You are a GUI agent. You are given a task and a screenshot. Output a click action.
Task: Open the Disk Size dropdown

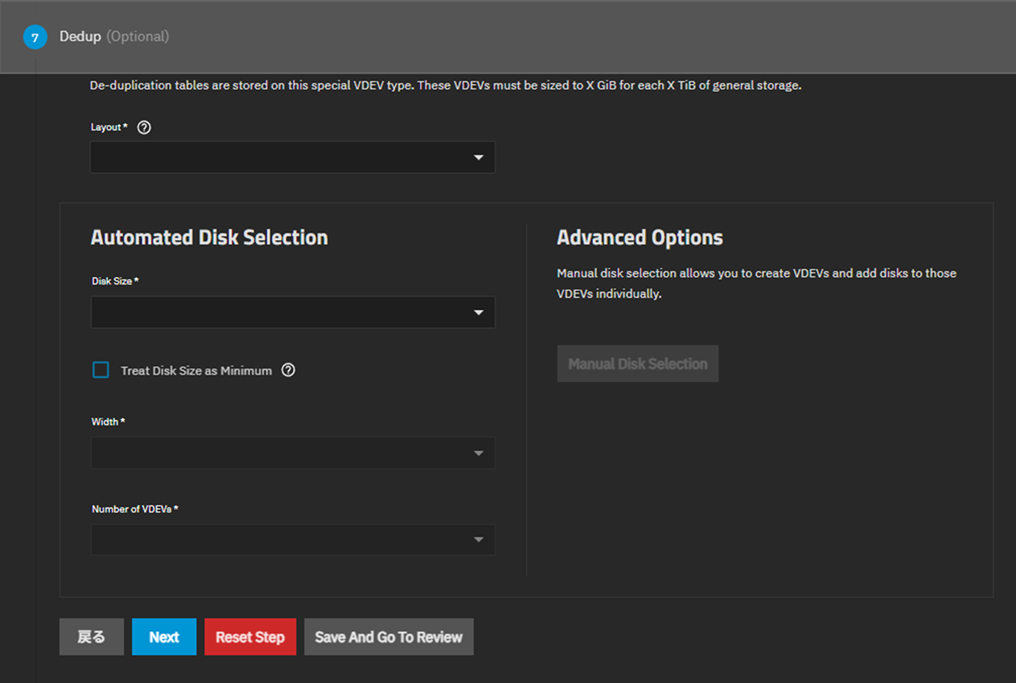293,312
